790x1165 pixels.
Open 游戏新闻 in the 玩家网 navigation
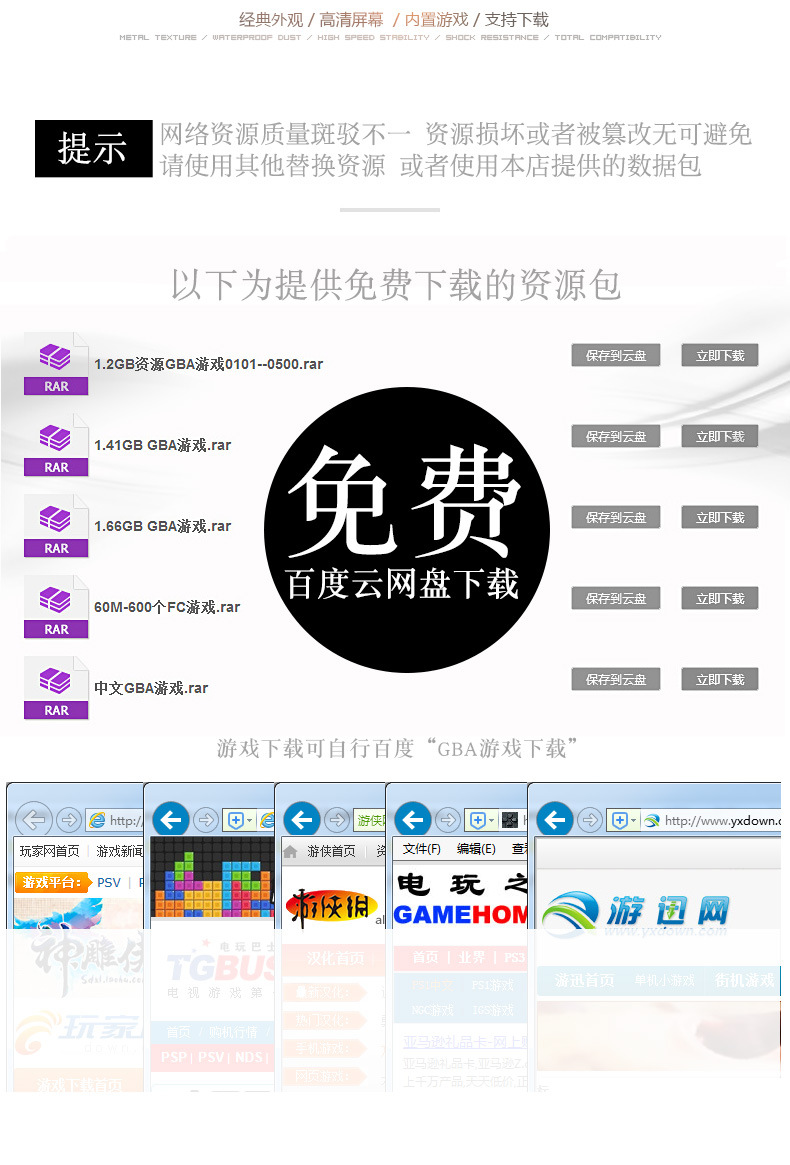(x=120, y=851)
